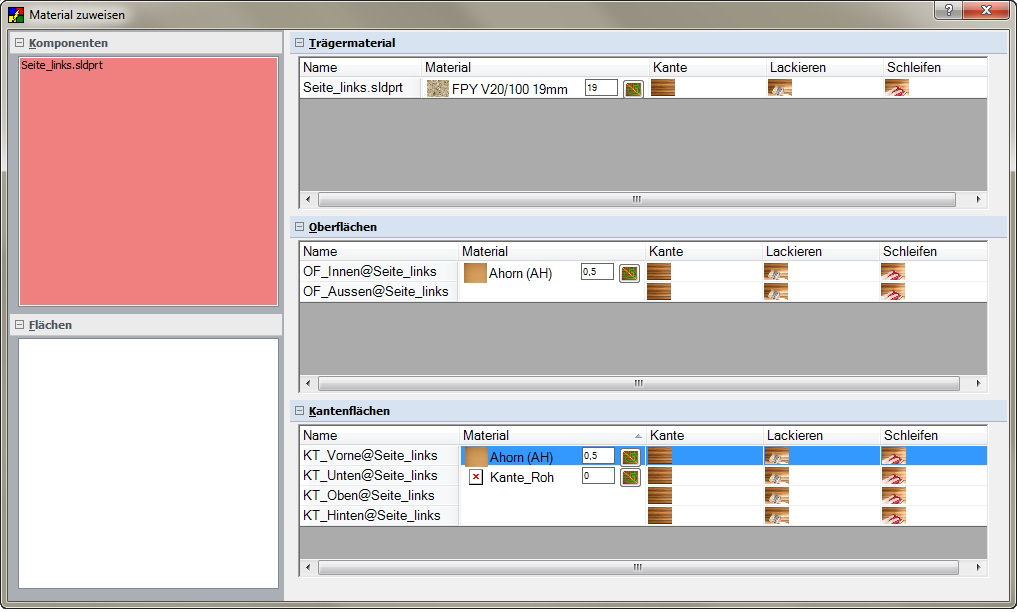Collapse the Flächen section
This screenshot has width=1017, height=612.
click(19, 325)
